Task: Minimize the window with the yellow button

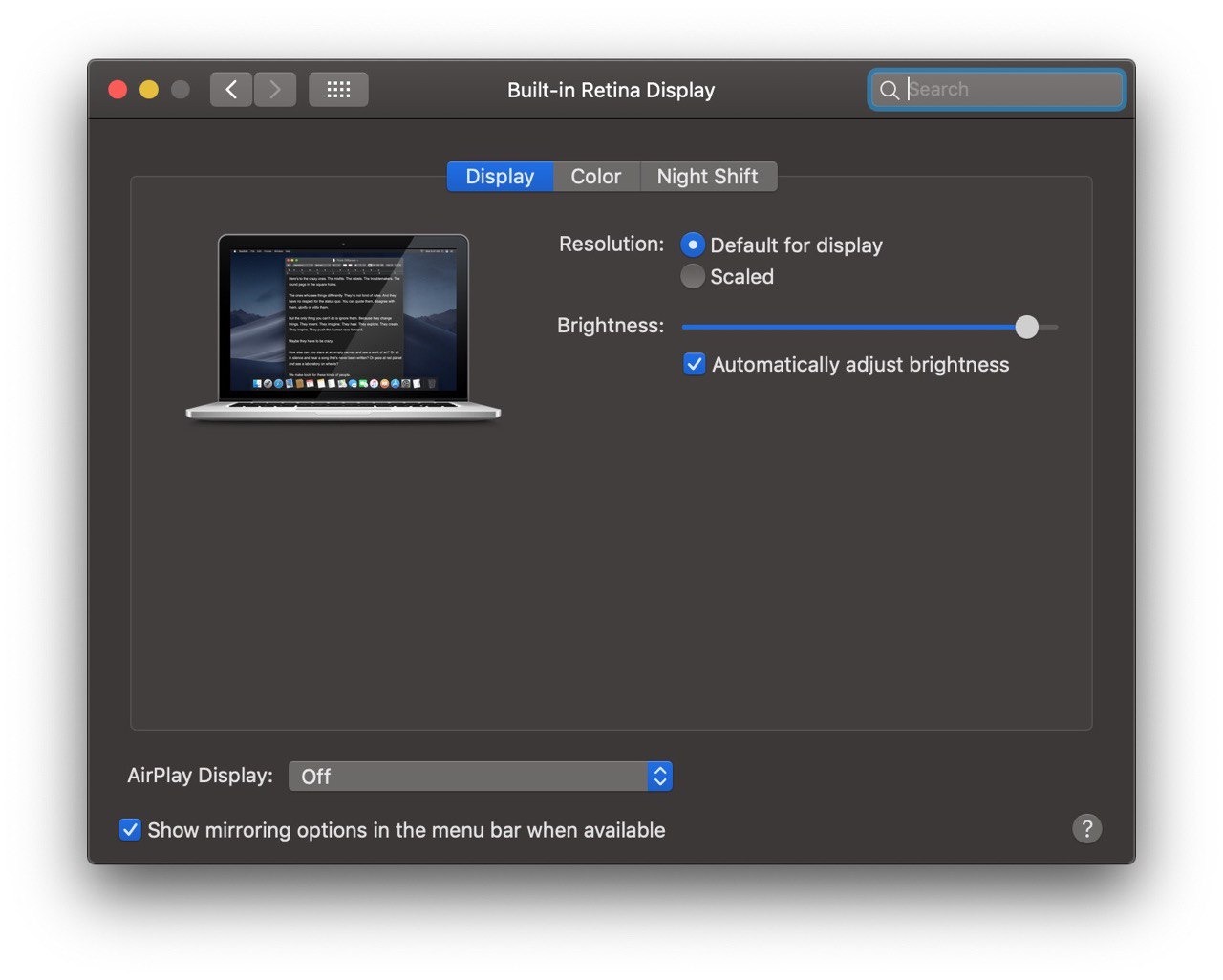Action: point(149,90)
